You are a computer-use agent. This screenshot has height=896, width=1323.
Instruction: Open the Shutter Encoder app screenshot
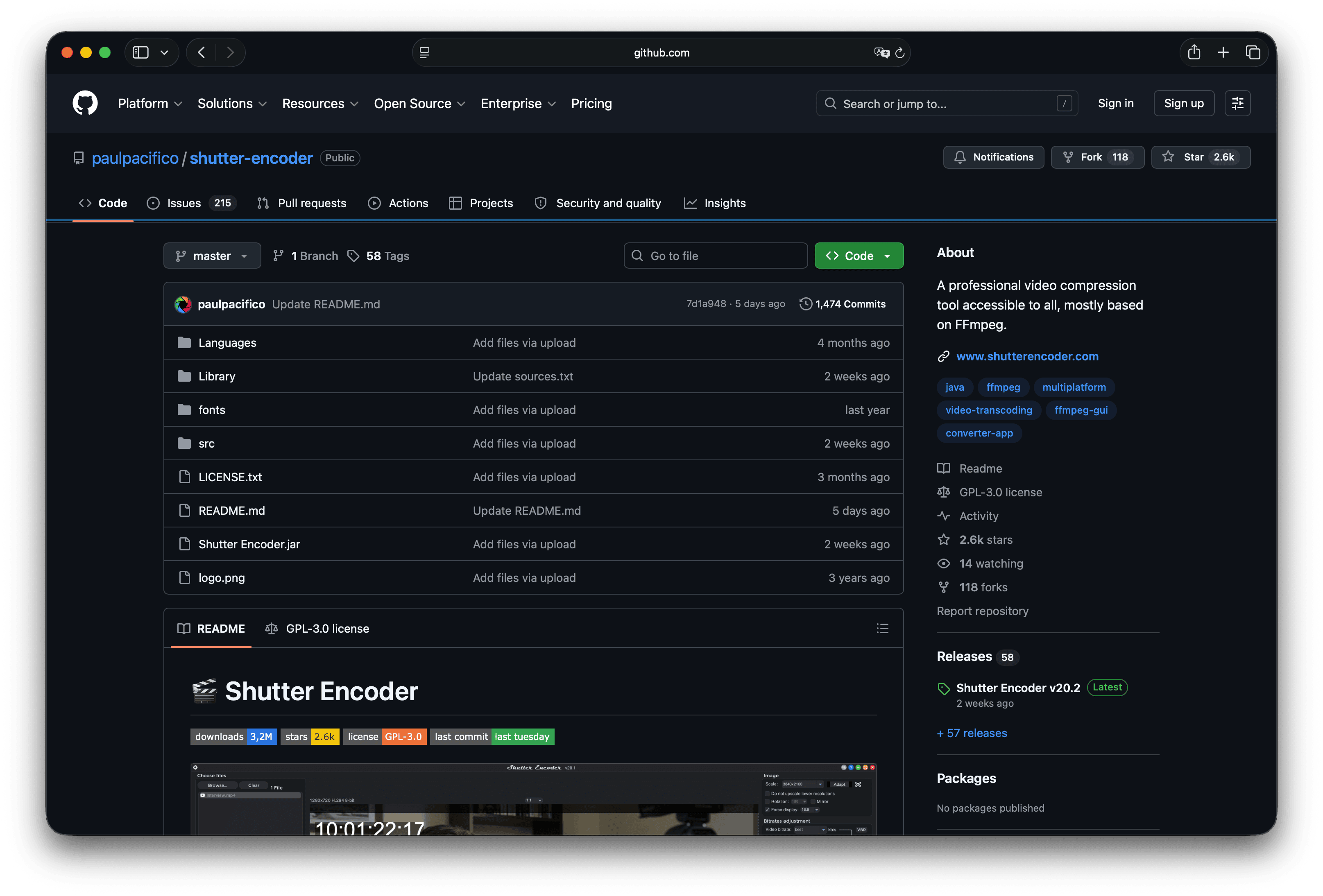point(533,799)
